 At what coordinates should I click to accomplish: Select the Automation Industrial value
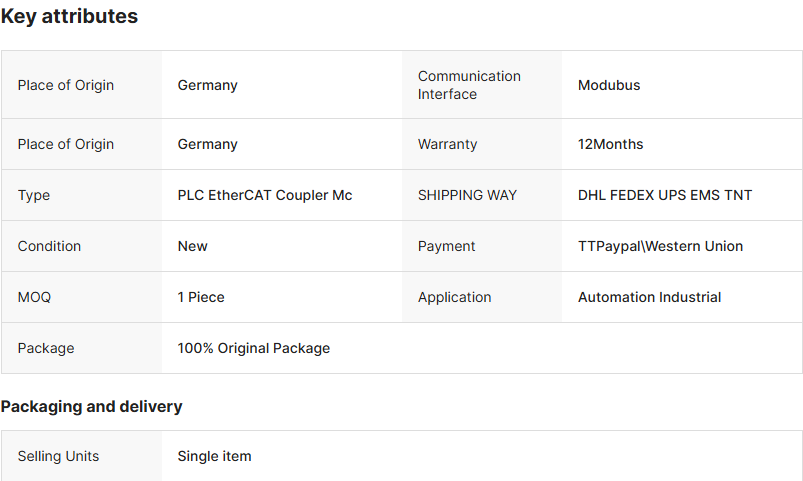click(649, 297)
